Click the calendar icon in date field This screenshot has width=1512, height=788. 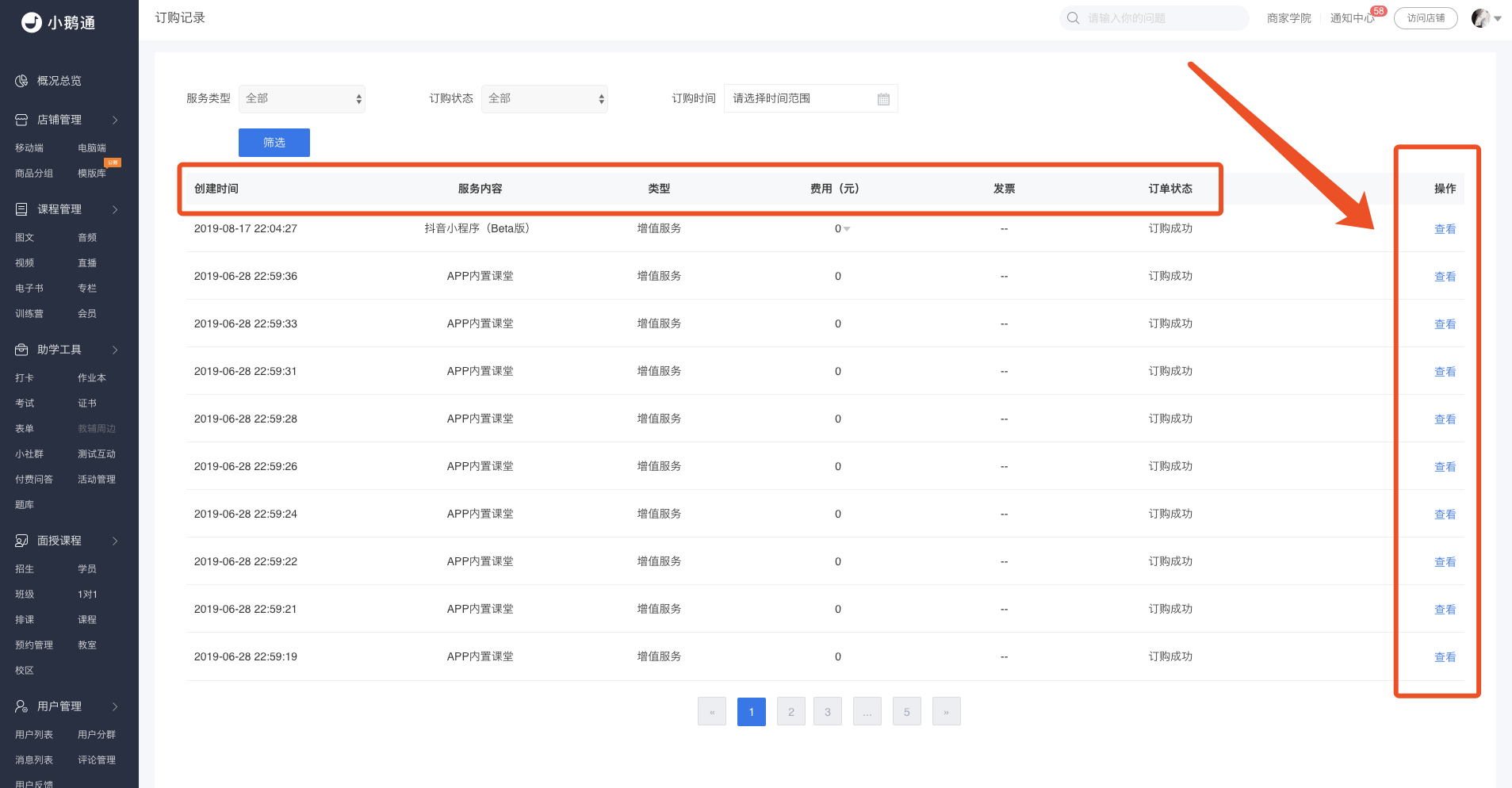[883, 99]
